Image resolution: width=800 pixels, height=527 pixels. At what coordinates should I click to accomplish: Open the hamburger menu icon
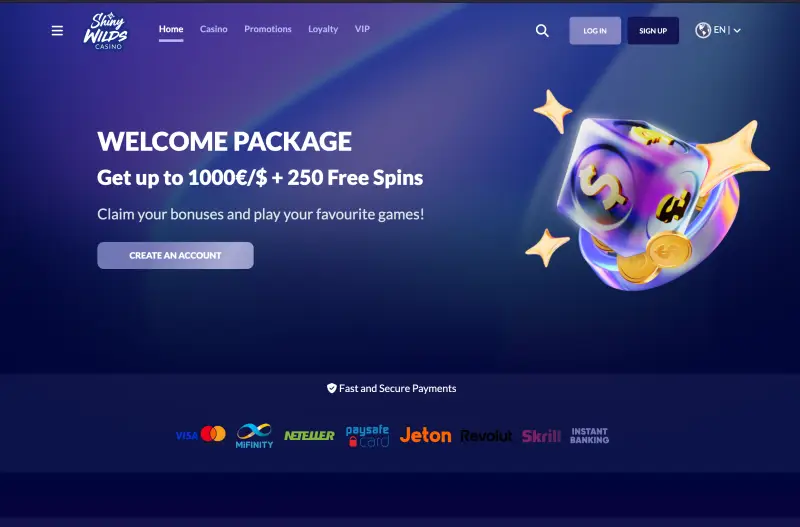point(57,31)
